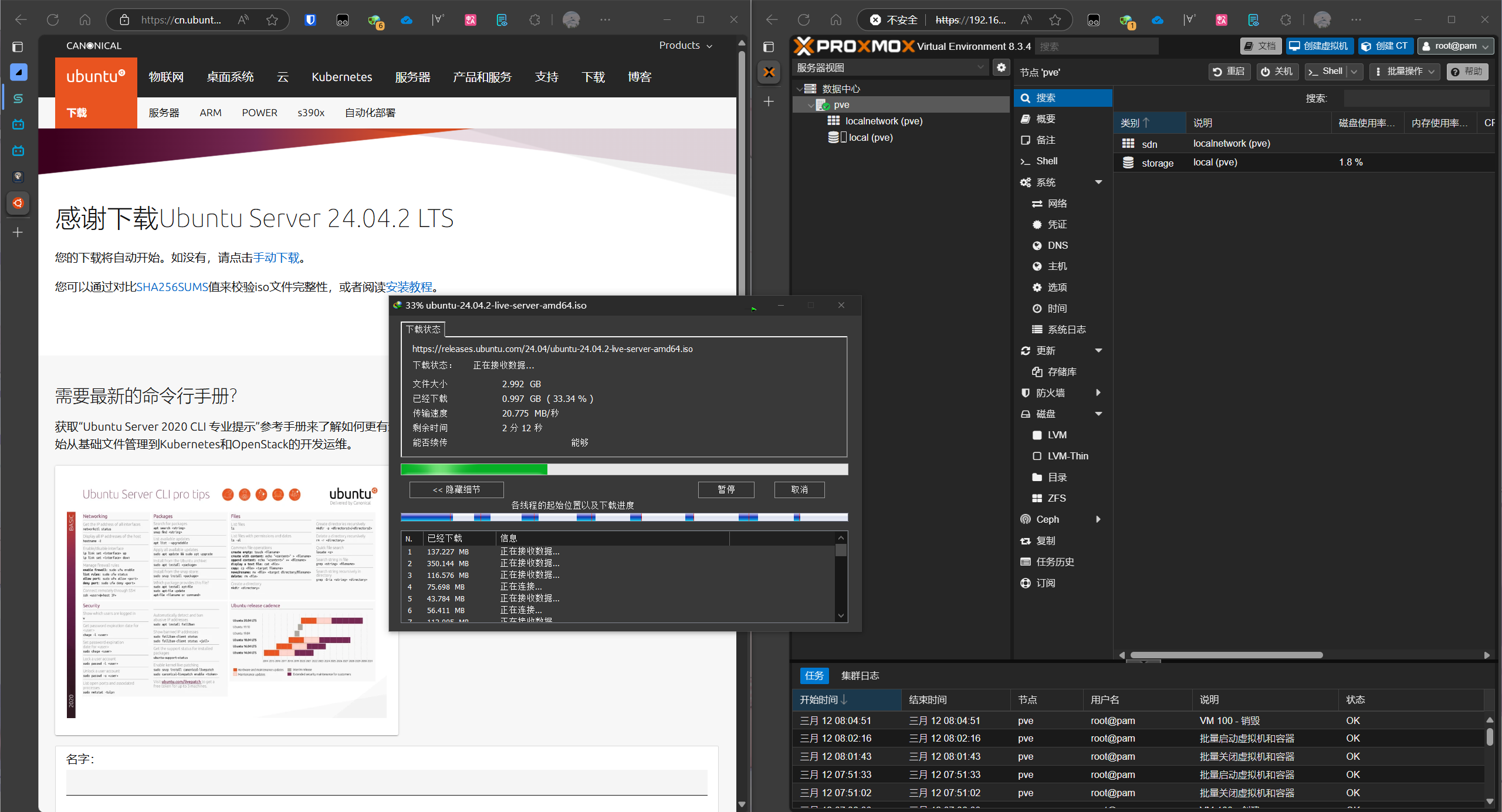1502x812 pixels.
Task: Open 复制 replication page
Action: click(x=1063, y=541)
